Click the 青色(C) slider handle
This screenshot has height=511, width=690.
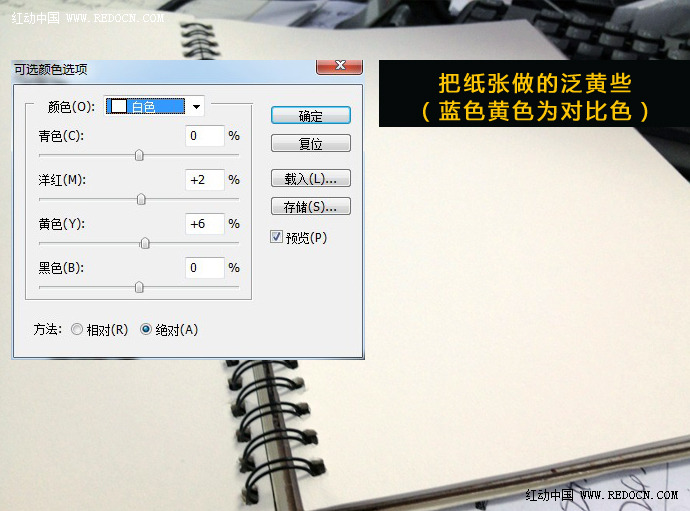139,155
